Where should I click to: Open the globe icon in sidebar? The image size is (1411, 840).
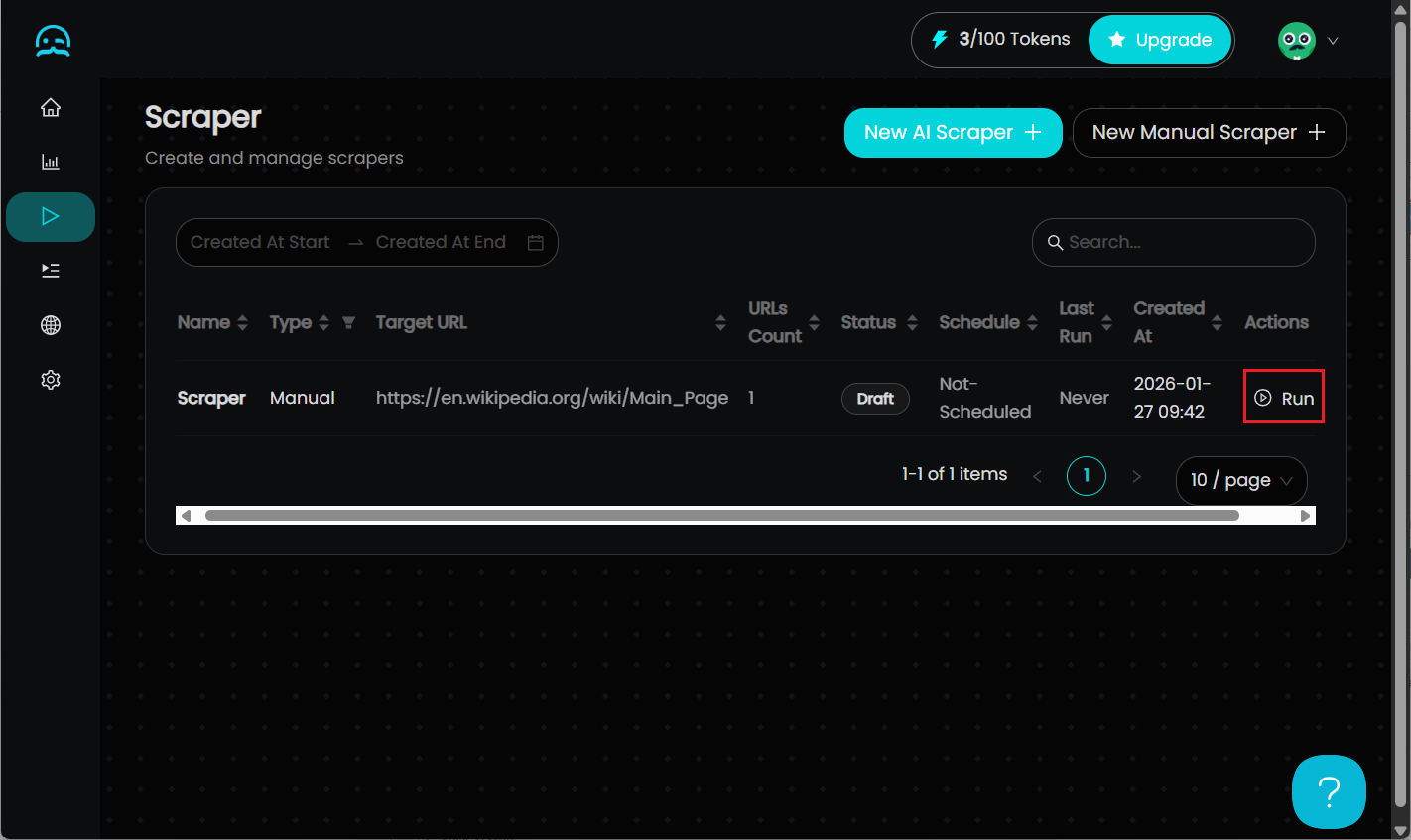click(51, 325)
